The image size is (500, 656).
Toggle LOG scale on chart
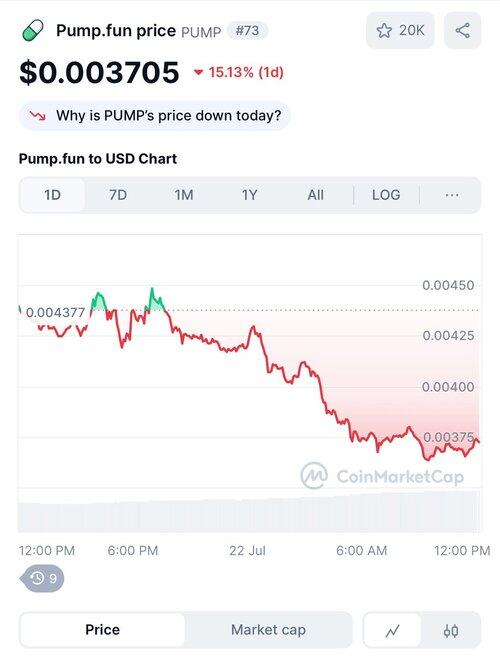click(386, 195)
